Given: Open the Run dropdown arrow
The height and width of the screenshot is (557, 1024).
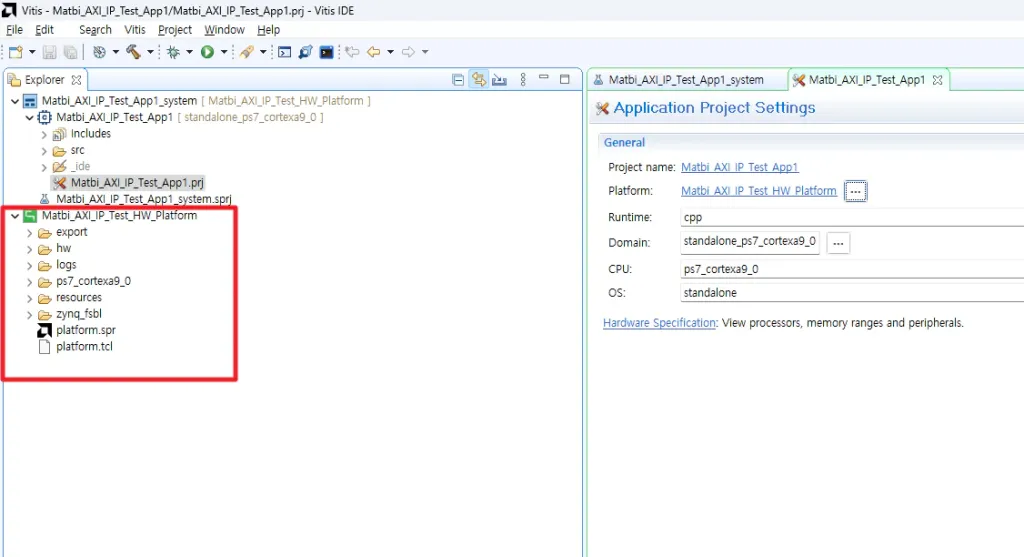Looking at the screenshot, I should [x=223, y=52].
